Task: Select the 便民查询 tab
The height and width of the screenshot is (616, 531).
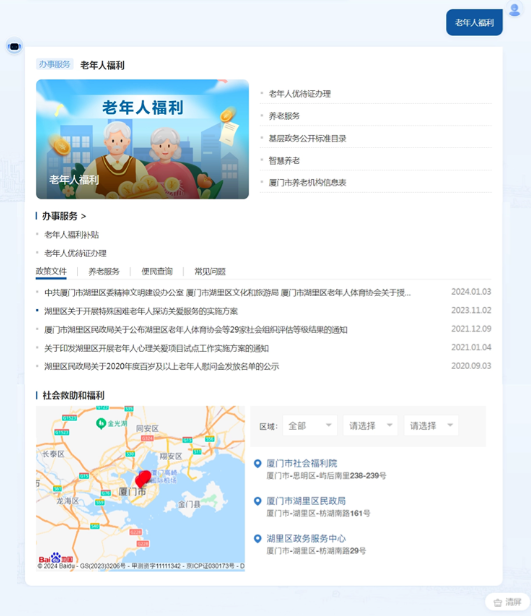Action: click(157, 271)
